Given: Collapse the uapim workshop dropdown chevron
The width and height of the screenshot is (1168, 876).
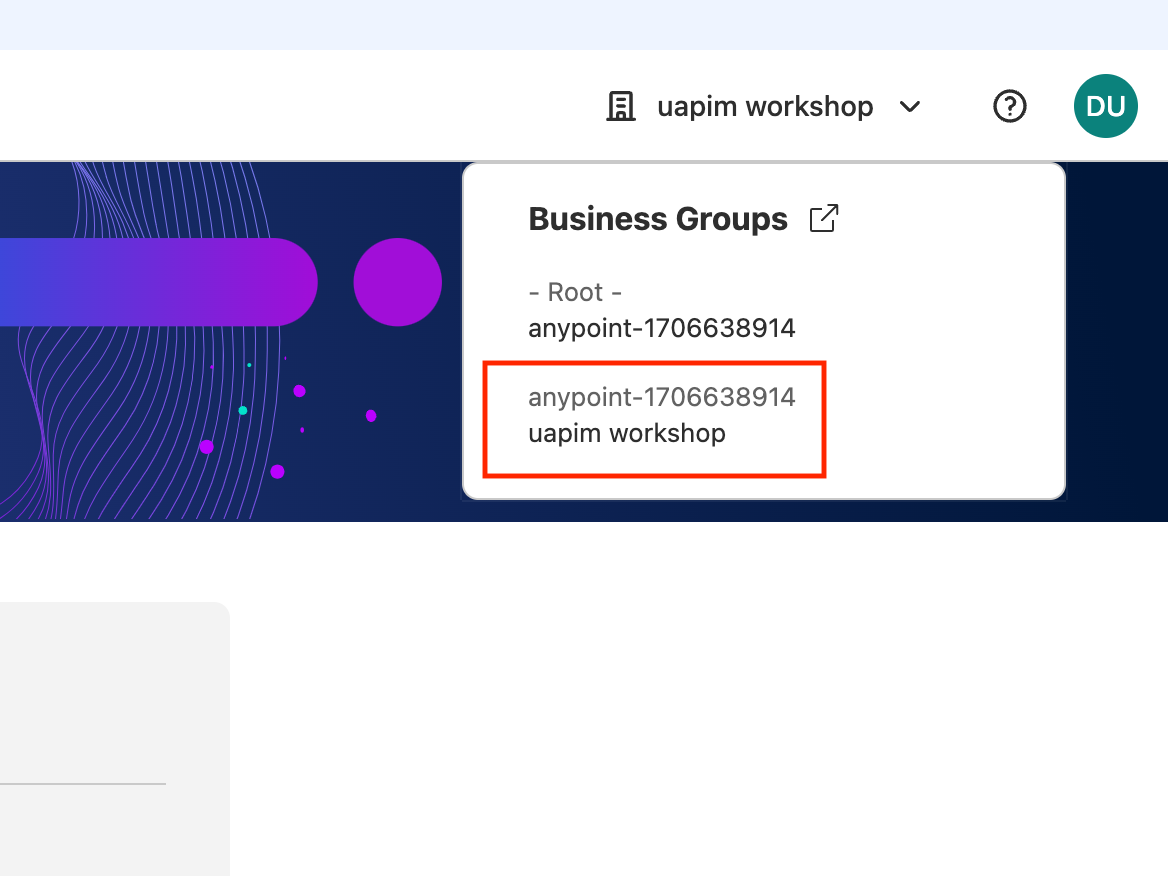Looking at the screenshot, I should 910,107.
